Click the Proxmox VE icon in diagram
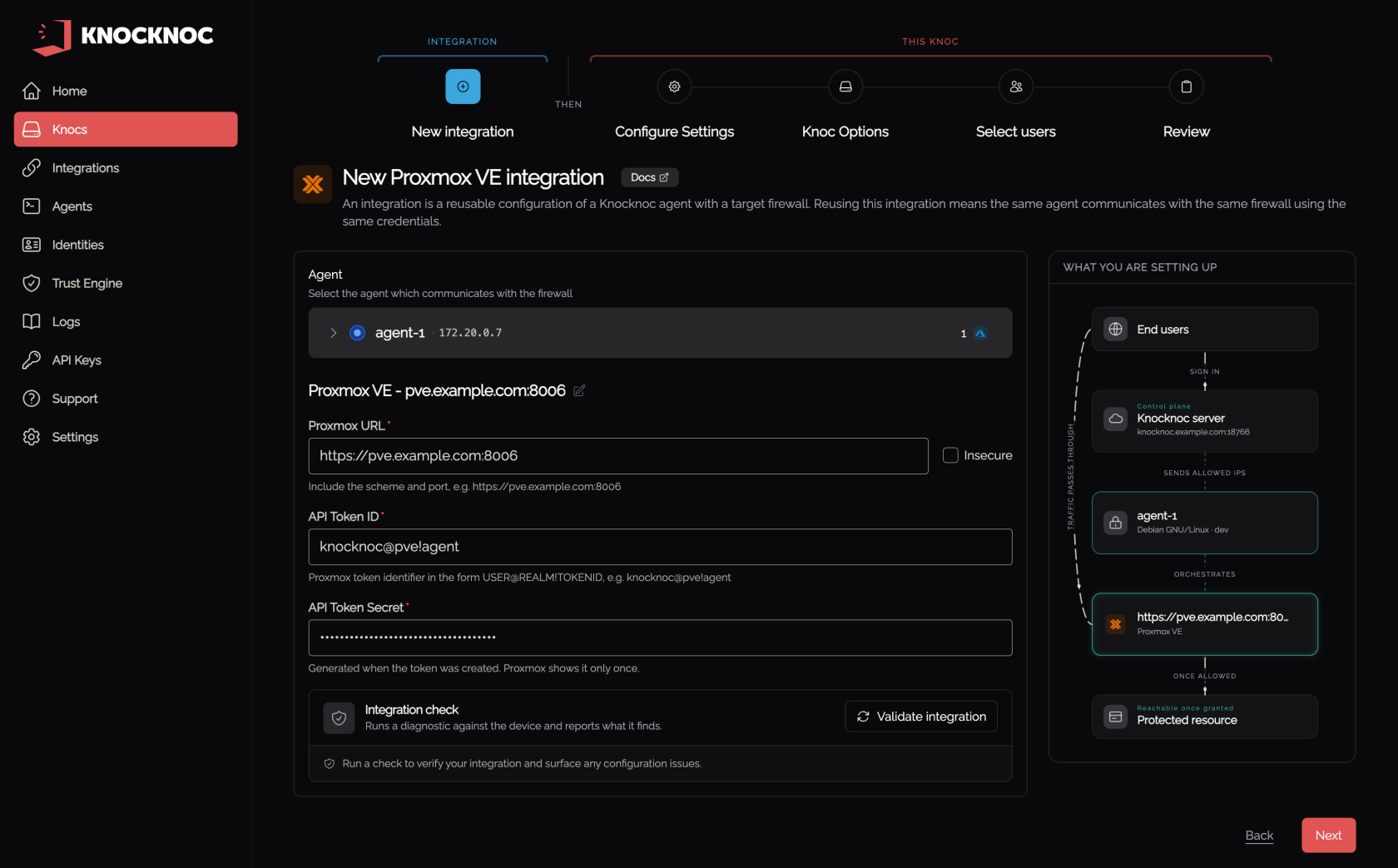The image size is (1398, 868). click(1116, 624)
